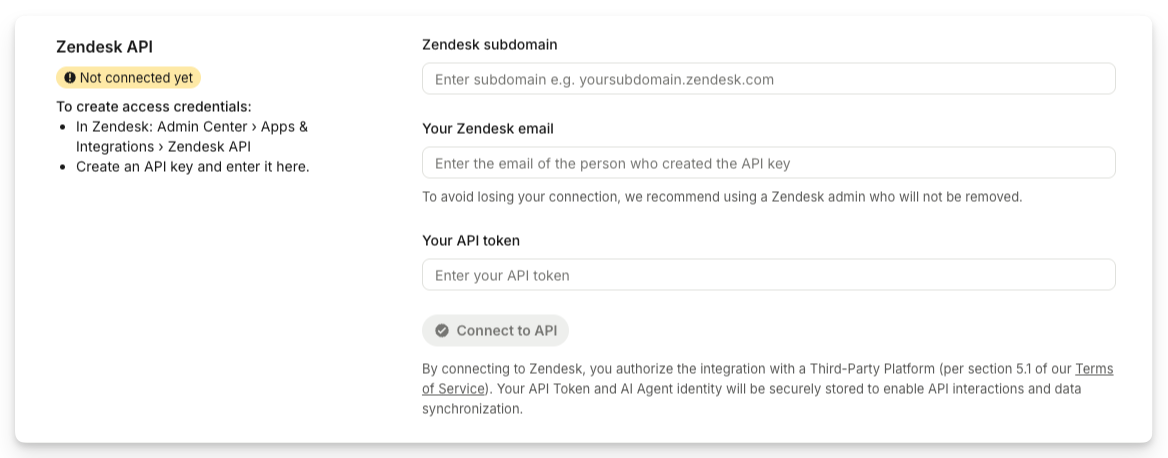Click the To create access credentials text
Screen dimensions: 1168x458
[x=153, y=107]
